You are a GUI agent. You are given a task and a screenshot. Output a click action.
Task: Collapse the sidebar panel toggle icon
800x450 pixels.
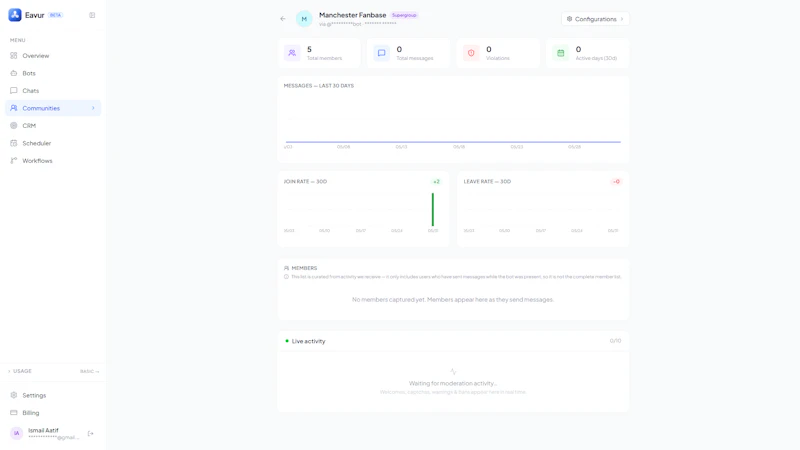tap(92, 15)
